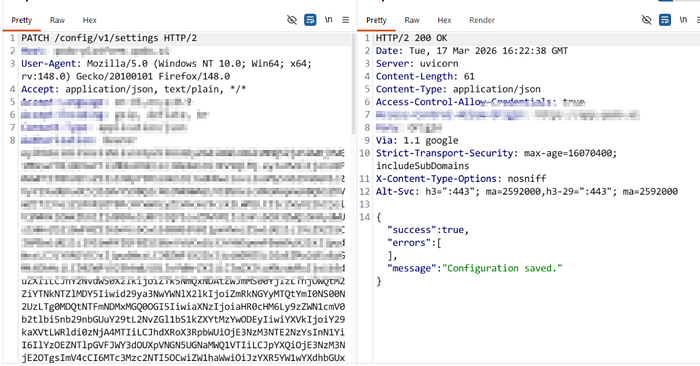Switch to the response Hex tab
The height and width of the screenshot is (366, 700).
[x=444, y=20]
